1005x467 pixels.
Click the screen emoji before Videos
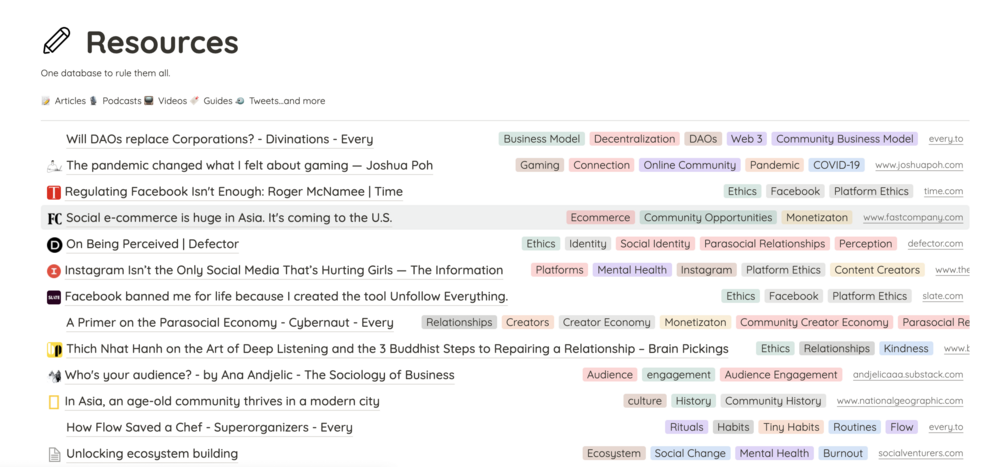(149, 101)
